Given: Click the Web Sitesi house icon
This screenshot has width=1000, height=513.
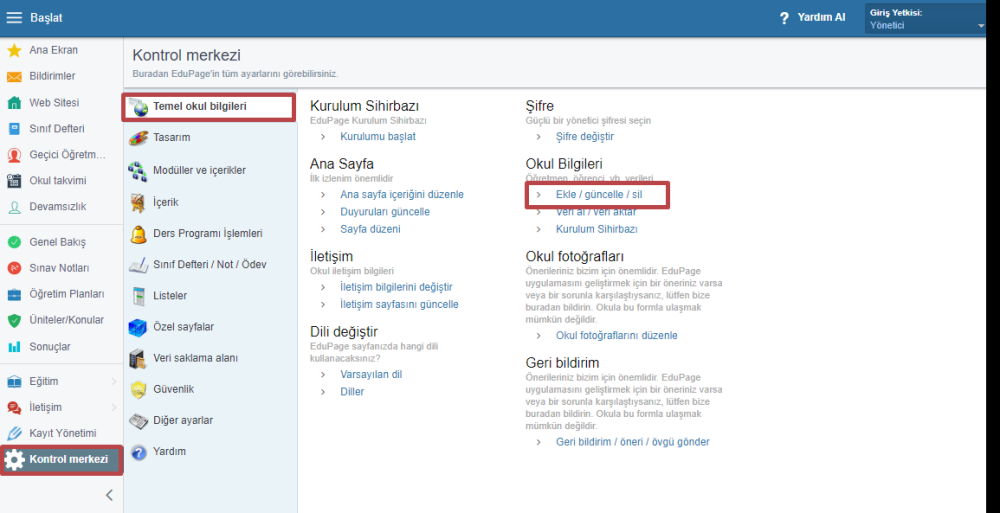Looking at the screenshot, I should 14,102.
